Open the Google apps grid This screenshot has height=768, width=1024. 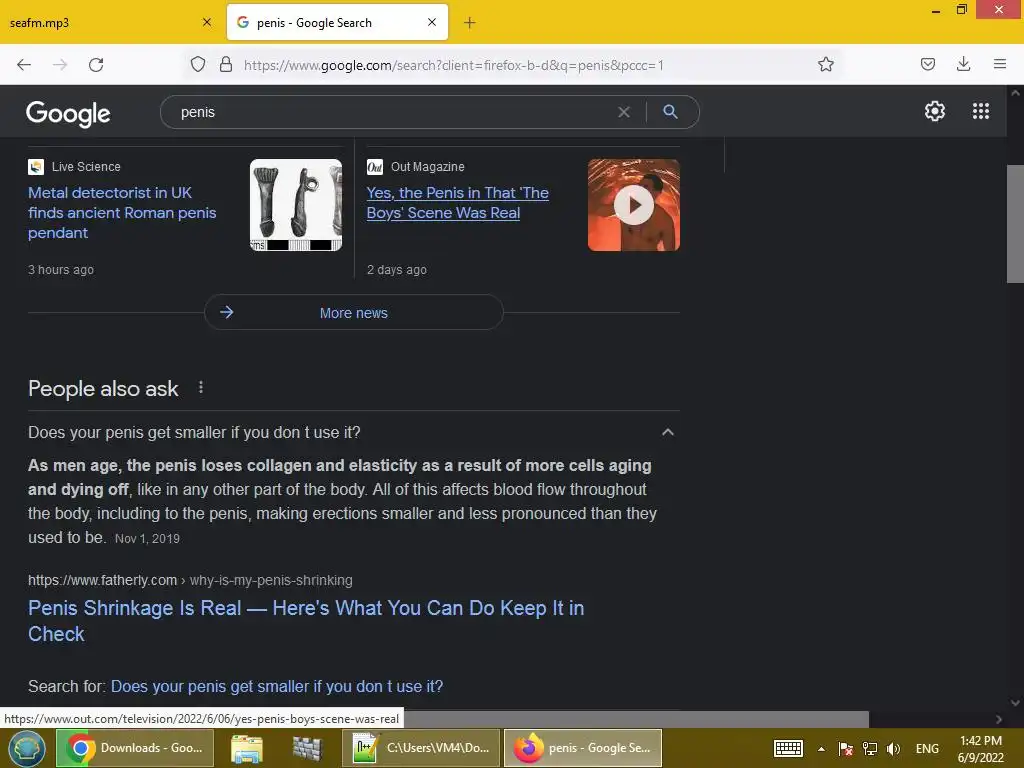(x=981, y=111)
